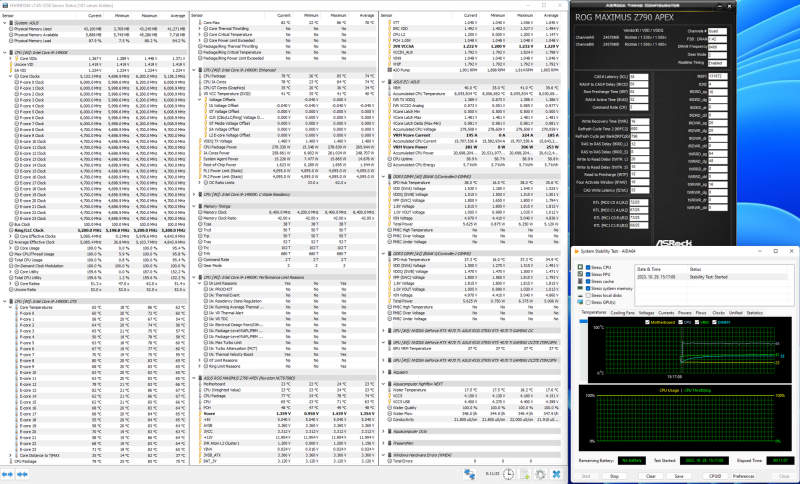Open HWiNFO settings gear icon
The height and width of the screenshot is (484, 800).
point(540,474)
